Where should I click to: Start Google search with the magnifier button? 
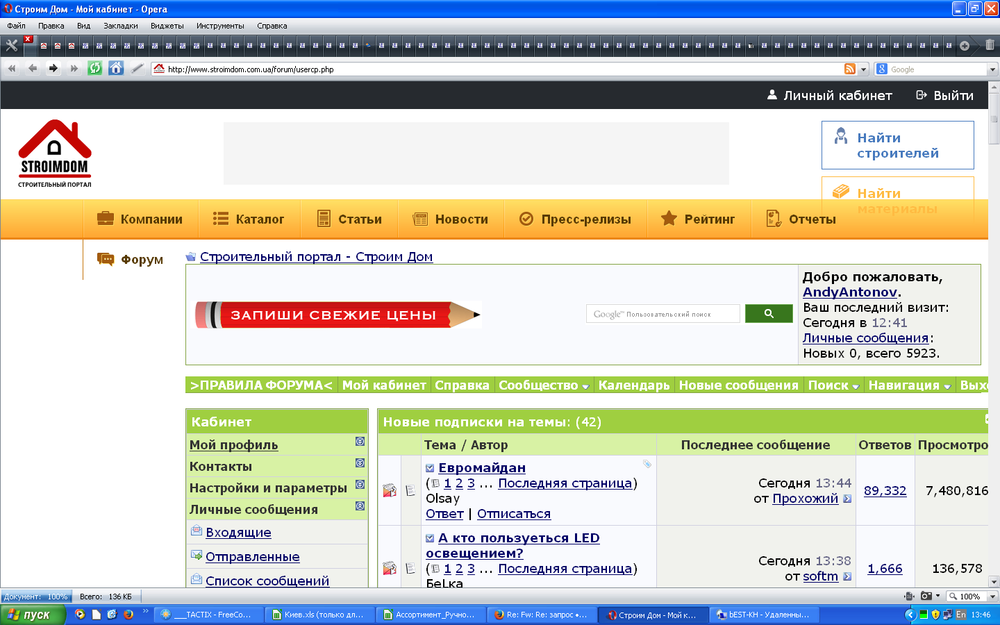pyautogui.click(x=768, y=313)
